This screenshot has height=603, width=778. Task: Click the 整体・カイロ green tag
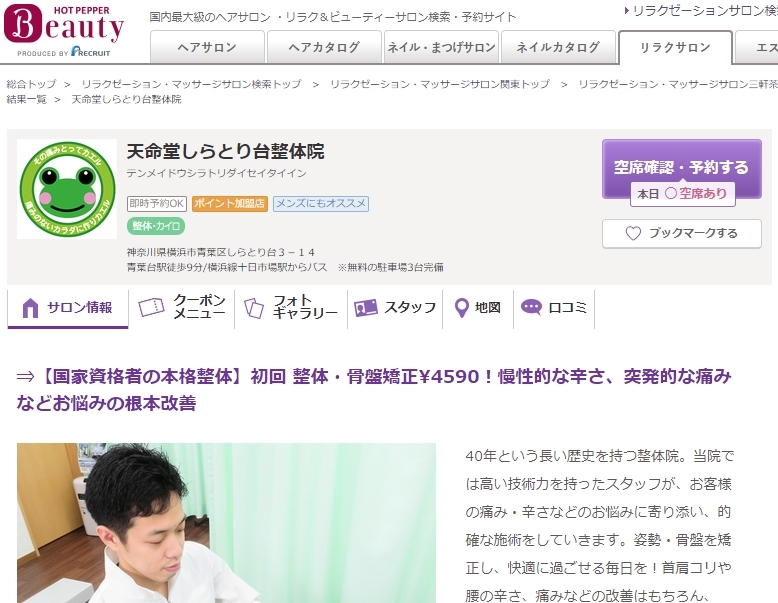[156, 226]
